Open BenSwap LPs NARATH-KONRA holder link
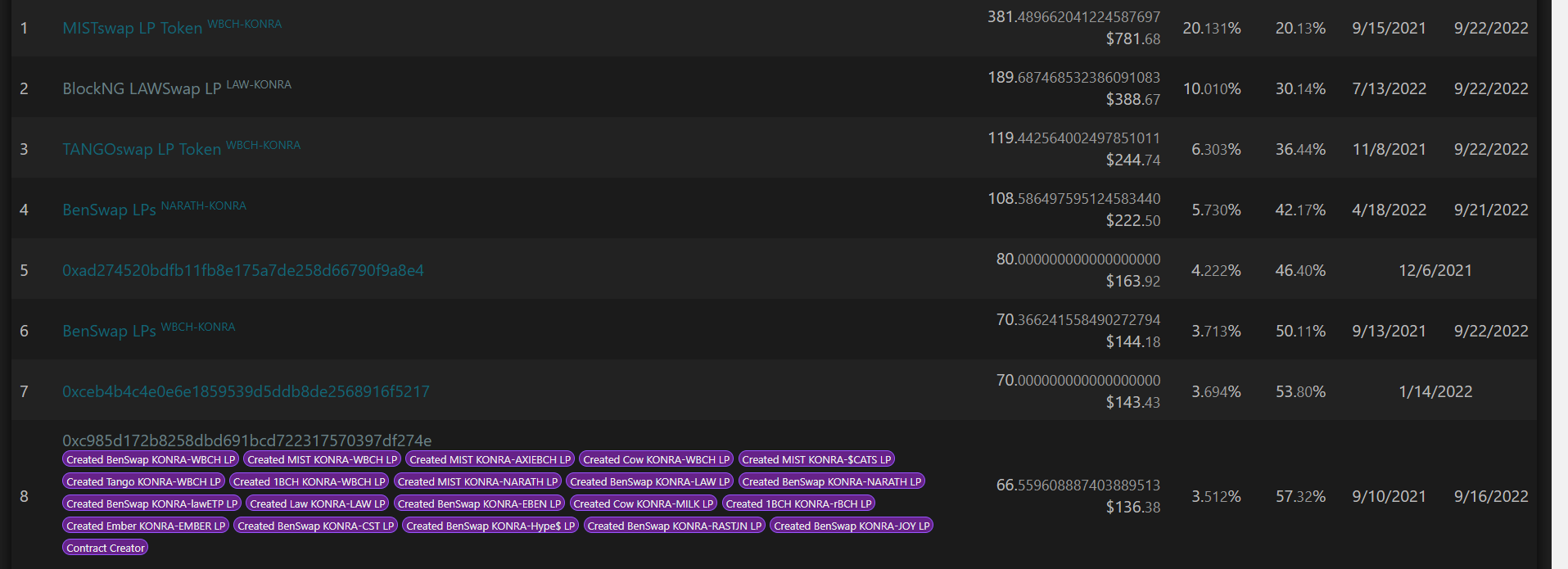 tap(109, 210)
